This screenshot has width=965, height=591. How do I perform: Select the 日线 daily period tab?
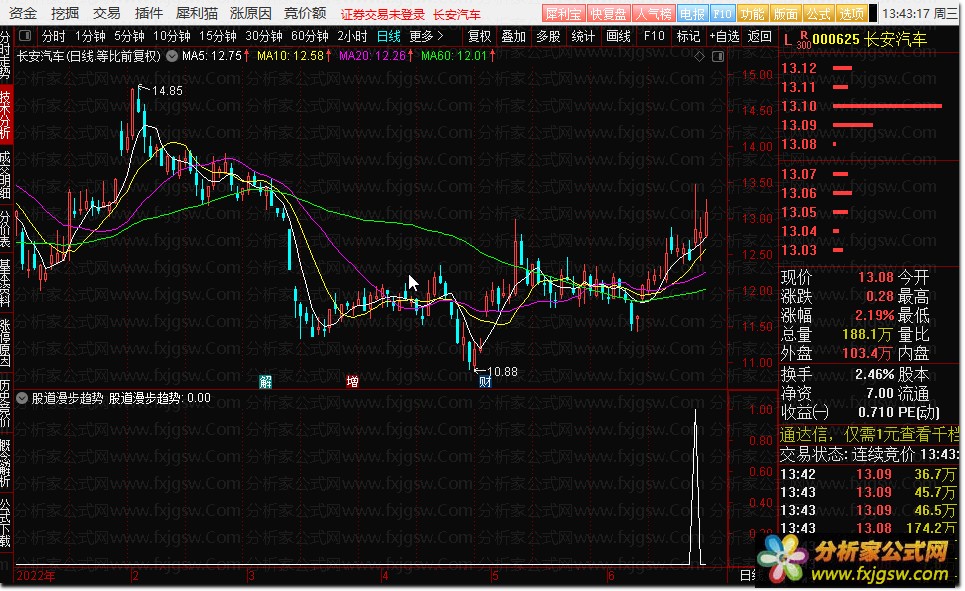tap(389, 36)
